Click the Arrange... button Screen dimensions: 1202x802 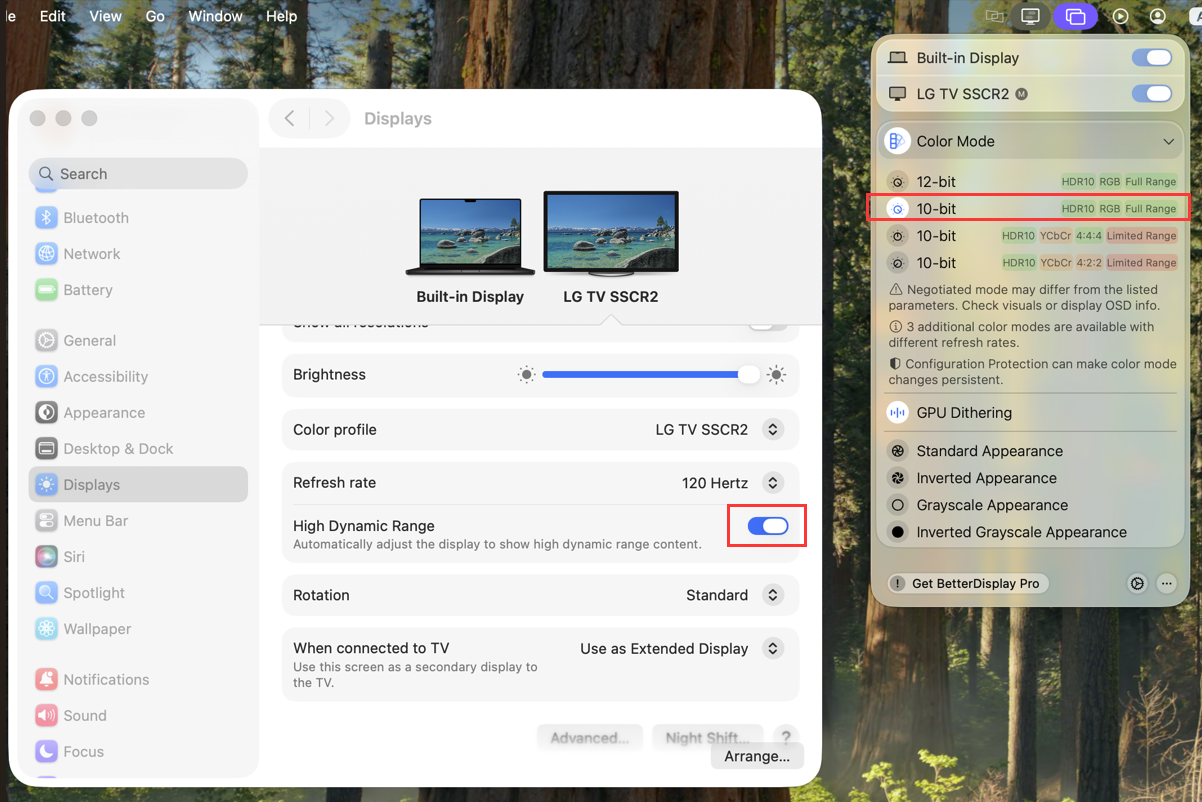pos(757,756)
